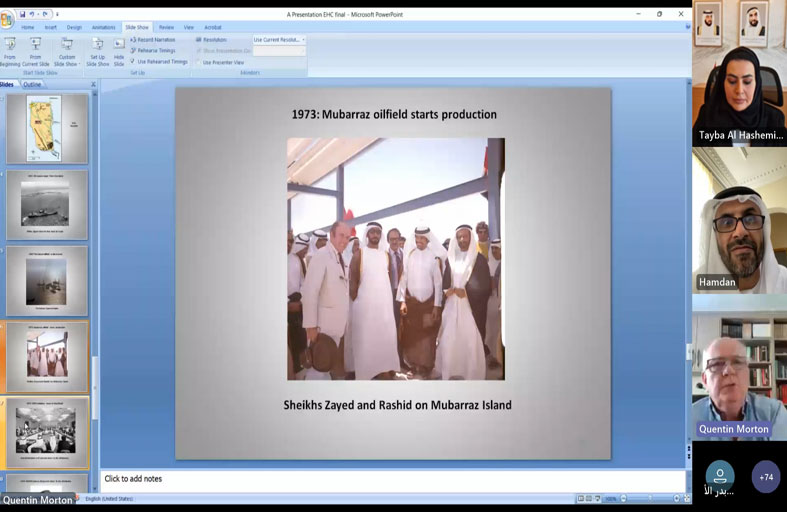
Task: Open Set Up Slide Show dialog
Action: (x=97, y=50)
